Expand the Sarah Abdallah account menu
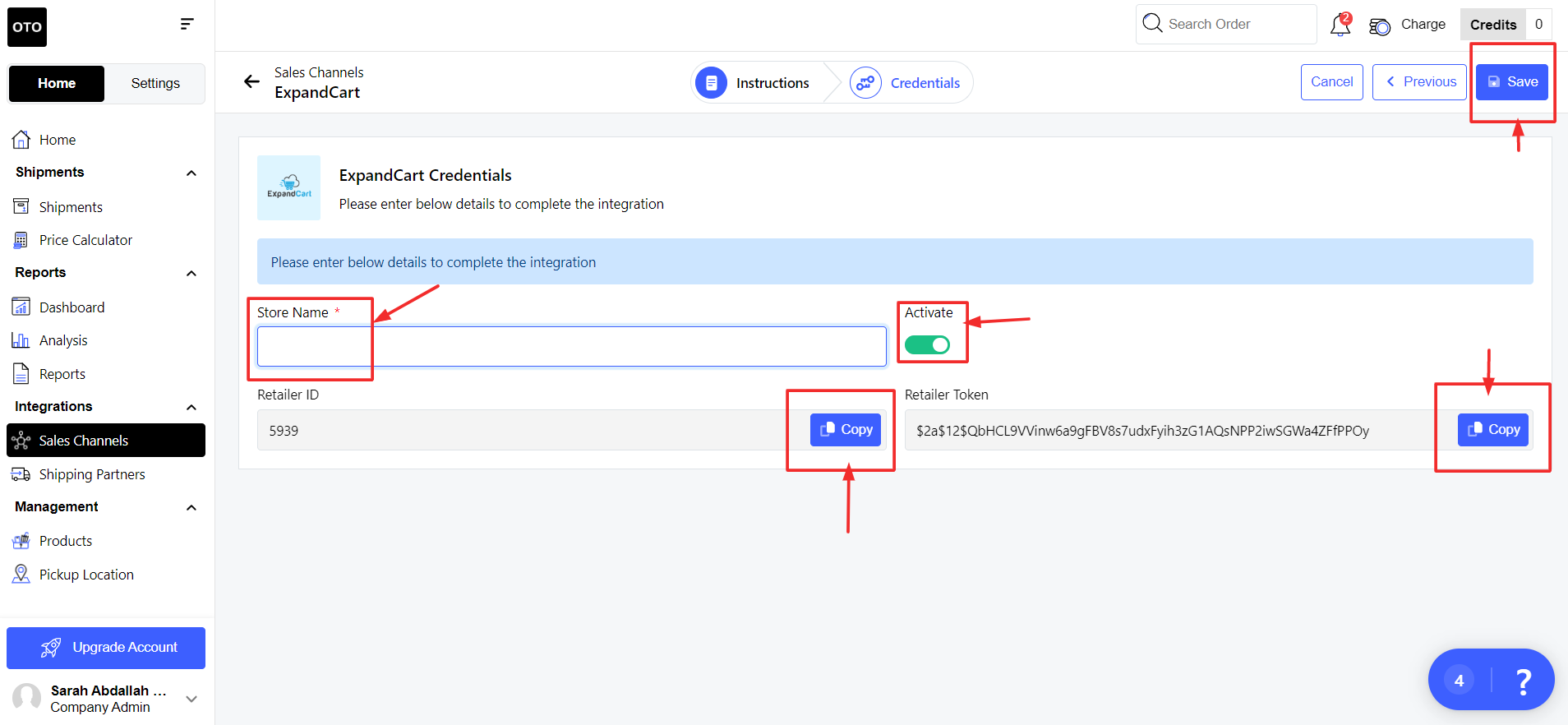 191,699
